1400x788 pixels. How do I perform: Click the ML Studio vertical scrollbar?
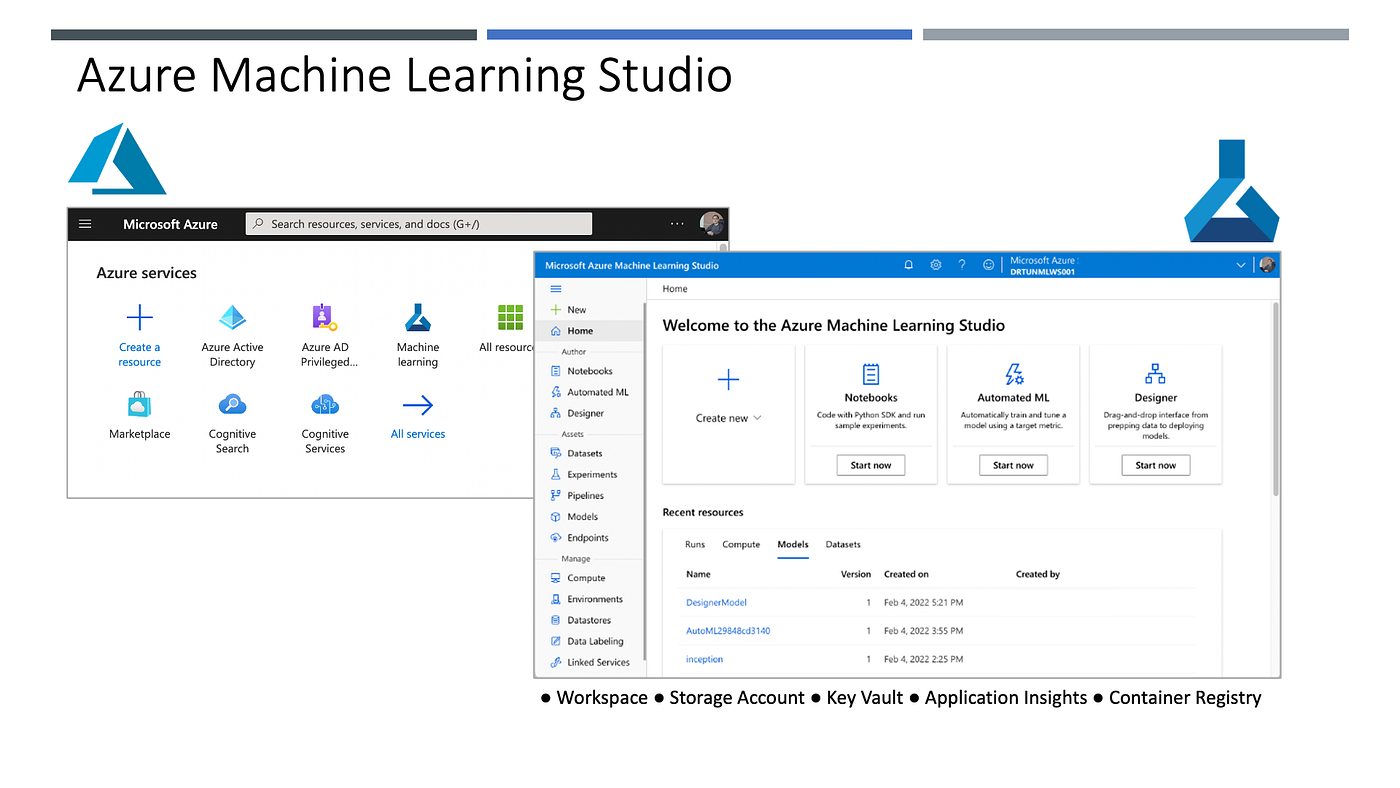pos(1275,399)
